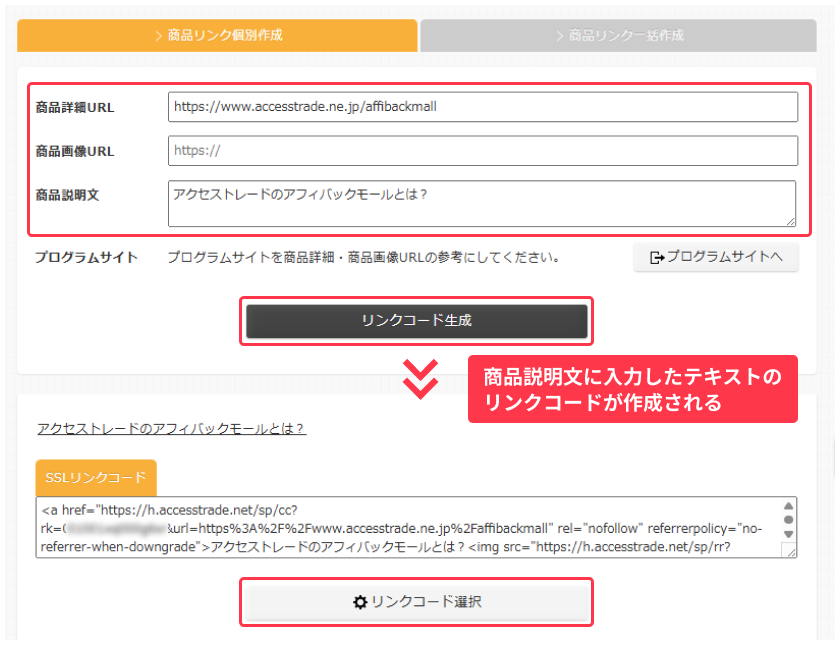Click the chevron on 商品リンク一括作成 tab
Screen dimensions: 840x645
[560, 36]
